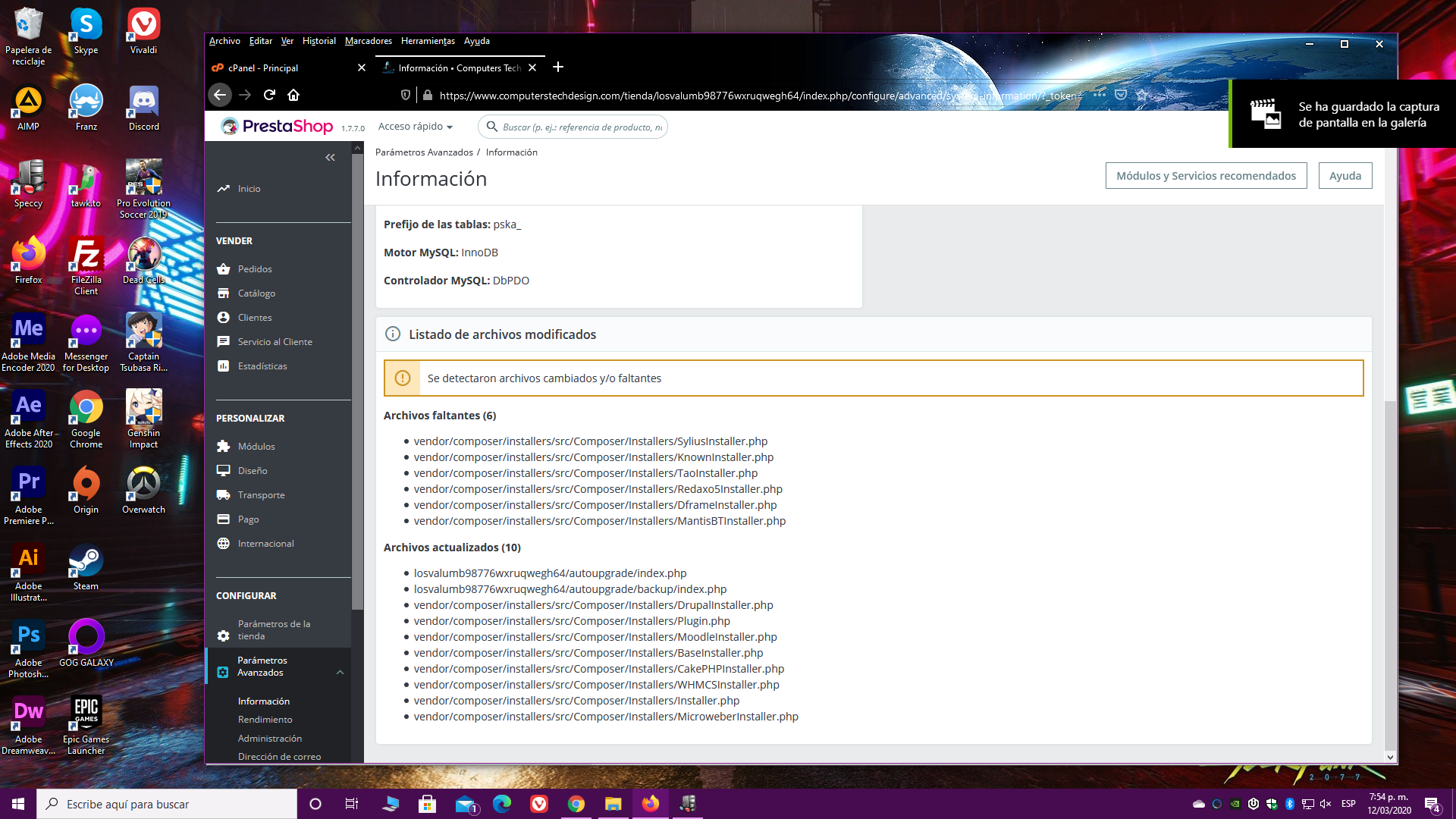Viewport: 1456px width, 819px height.
Task: Collapse the sidebar with double chevron
Action: pyautogui.click(x=330, y=158)
